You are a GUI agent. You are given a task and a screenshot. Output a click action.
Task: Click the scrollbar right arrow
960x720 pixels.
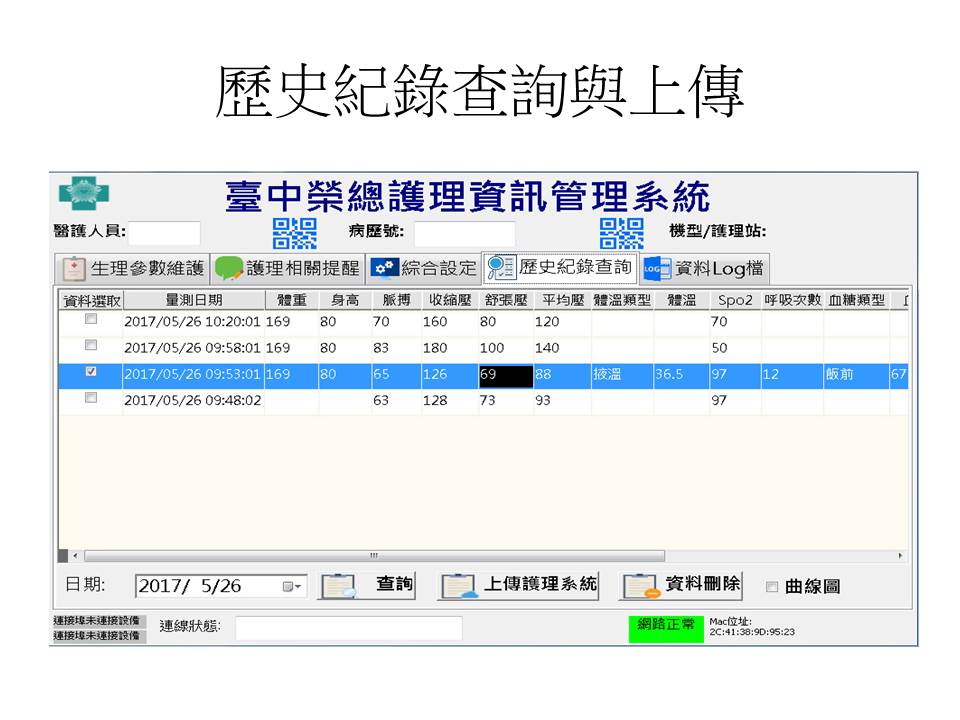click(900, 556)
